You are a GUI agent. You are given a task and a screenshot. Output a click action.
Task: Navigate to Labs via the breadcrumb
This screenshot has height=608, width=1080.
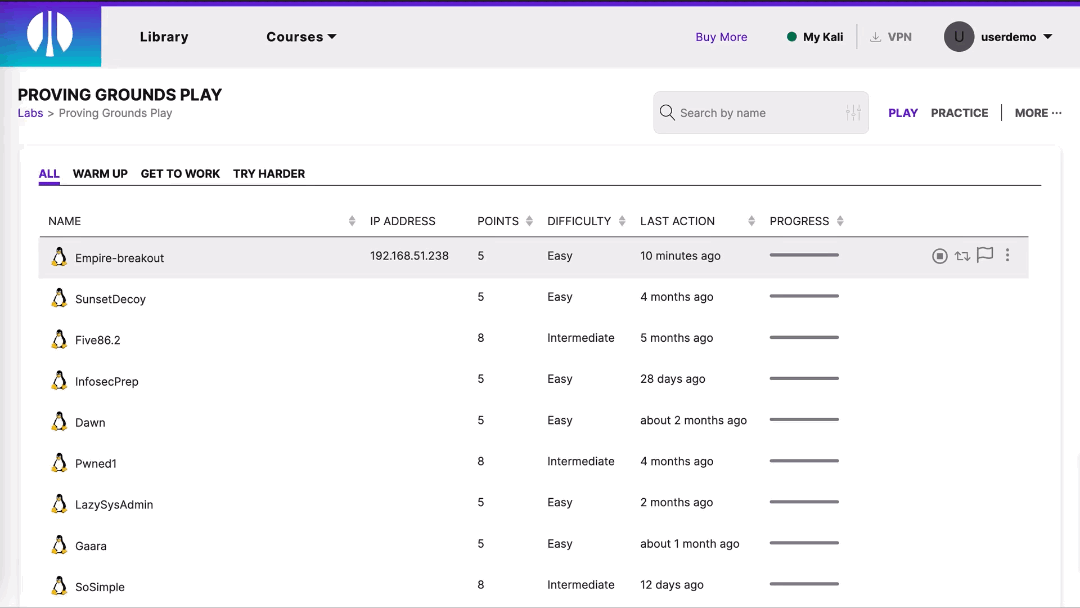(30, 113)
